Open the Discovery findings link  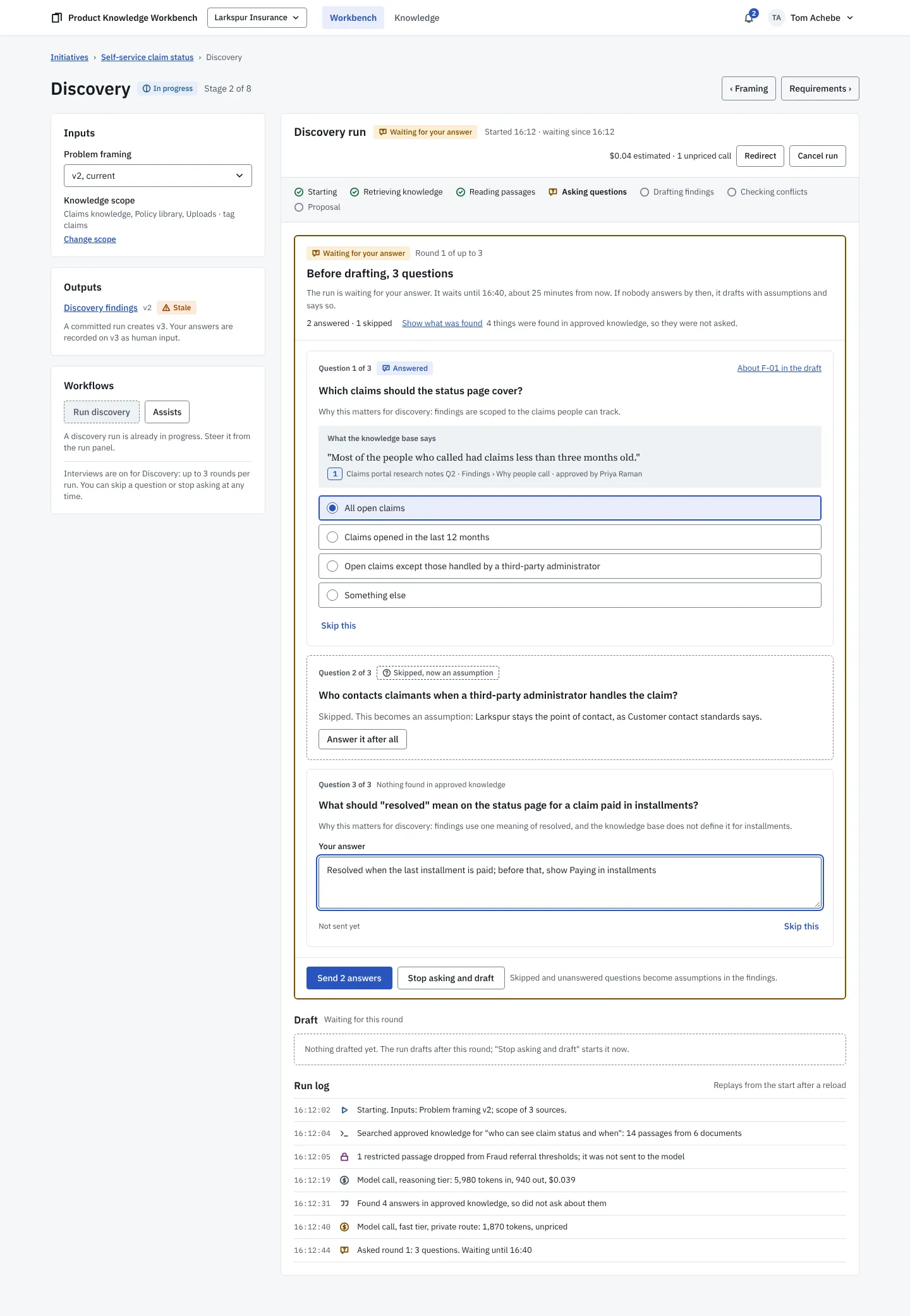[x=100, y=308]
